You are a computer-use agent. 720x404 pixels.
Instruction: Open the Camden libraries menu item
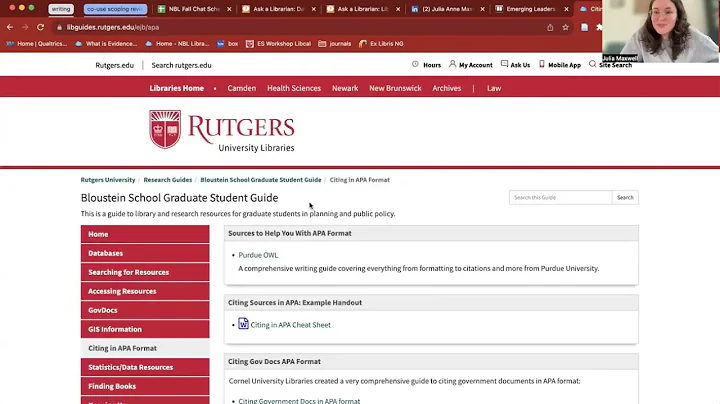pyautogui.click(x=242, y=88)
